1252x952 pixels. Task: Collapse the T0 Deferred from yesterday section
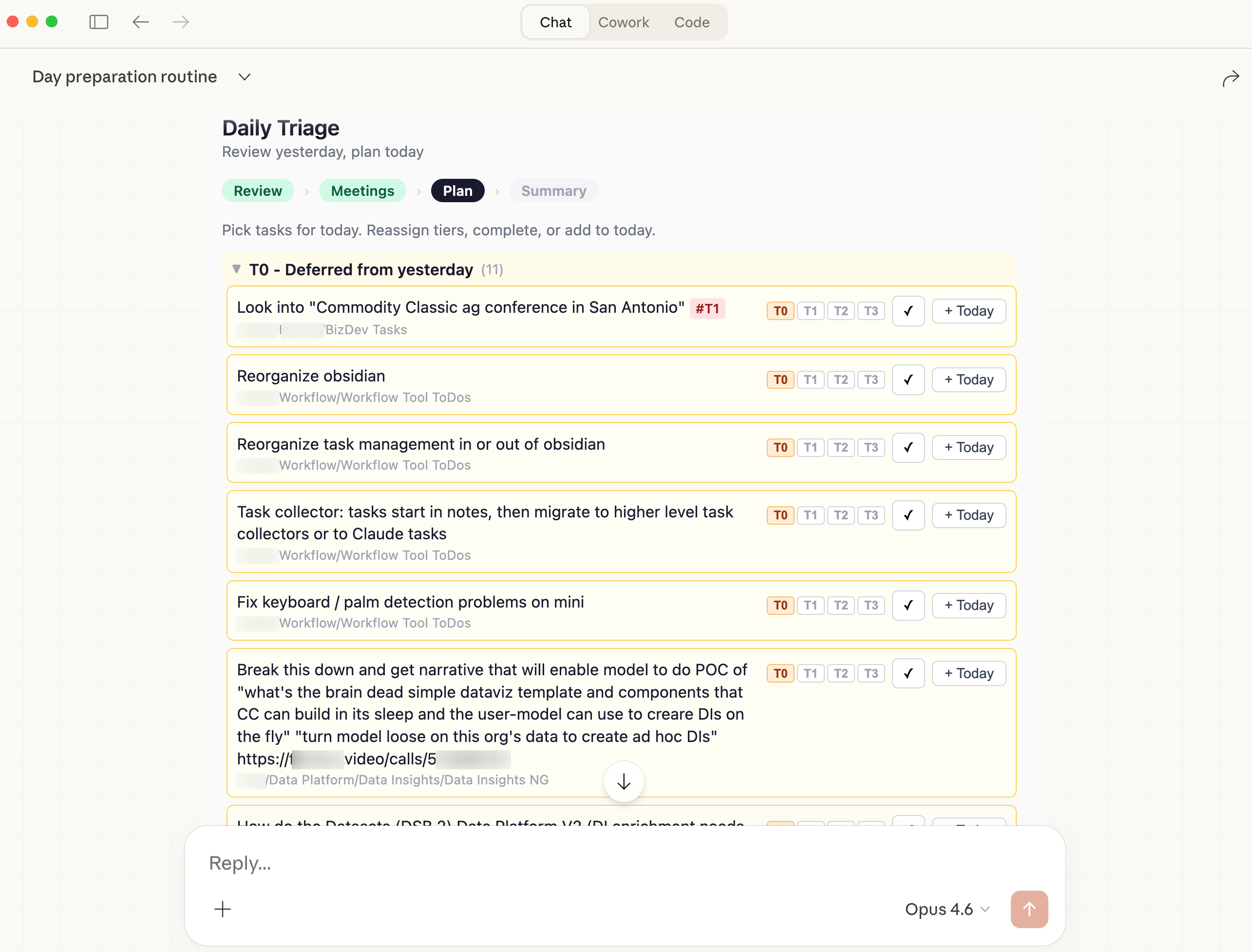tap(237, 269)
